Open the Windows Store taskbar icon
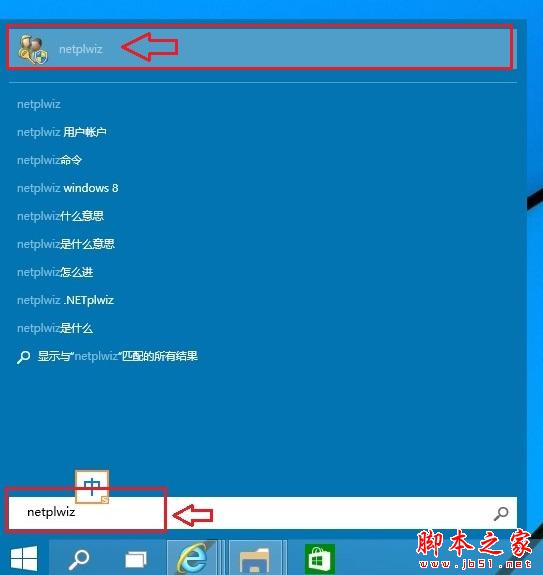Screen dimensions: 543x575 [x=320, y=559]
